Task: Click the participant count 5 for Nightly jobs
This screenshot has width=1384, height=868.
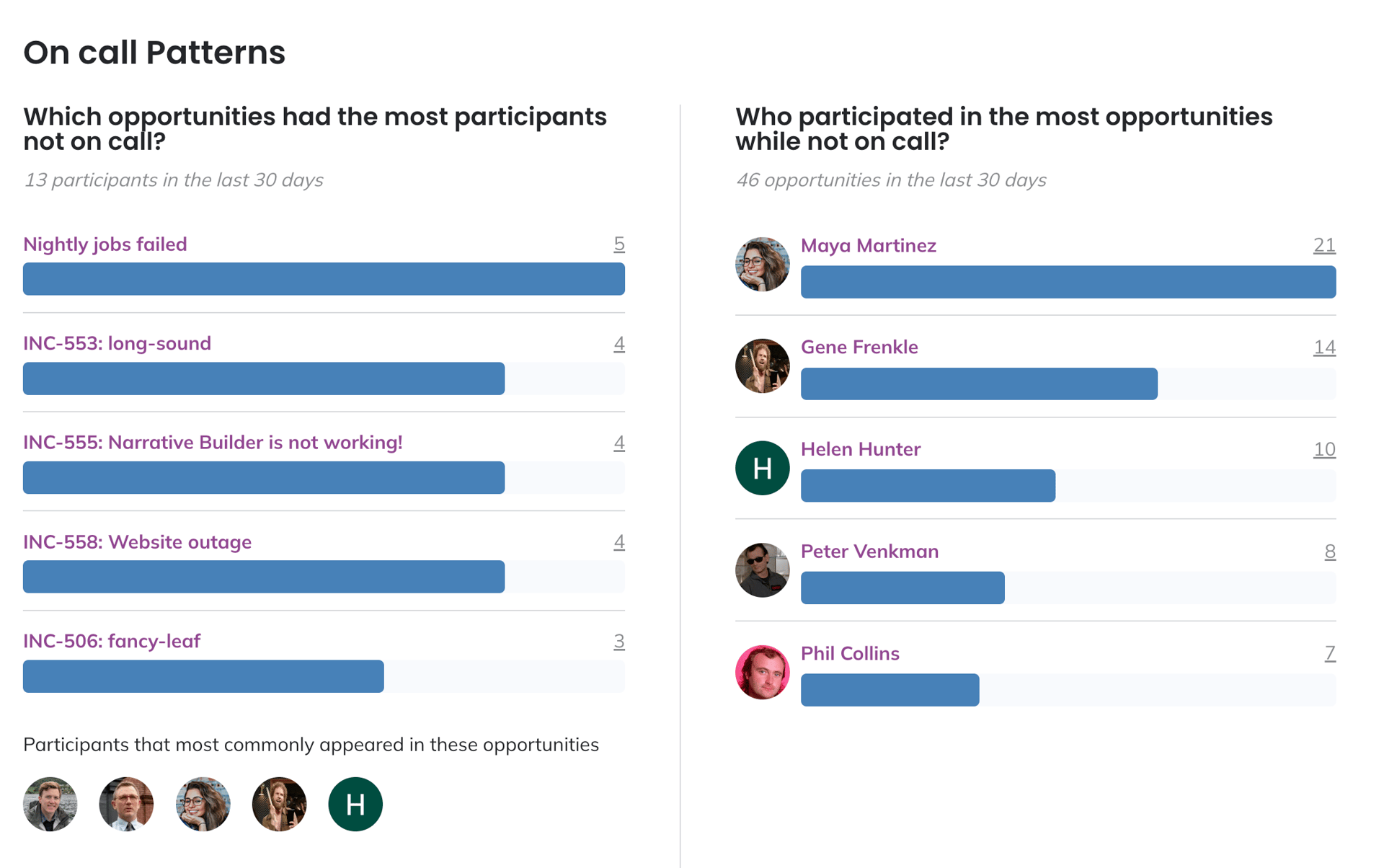Action: 618,244
